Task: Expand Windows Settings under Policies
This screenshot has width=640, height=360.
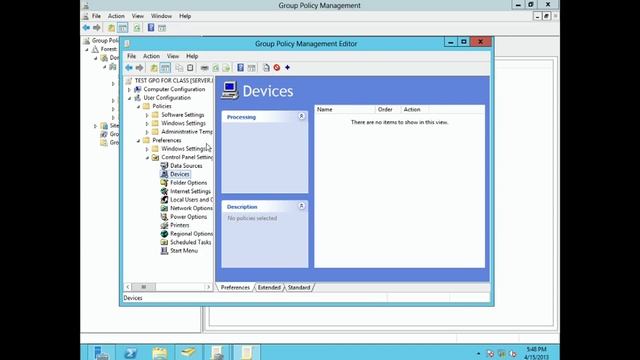Action: pyautogui.click(x=147, y=124)
